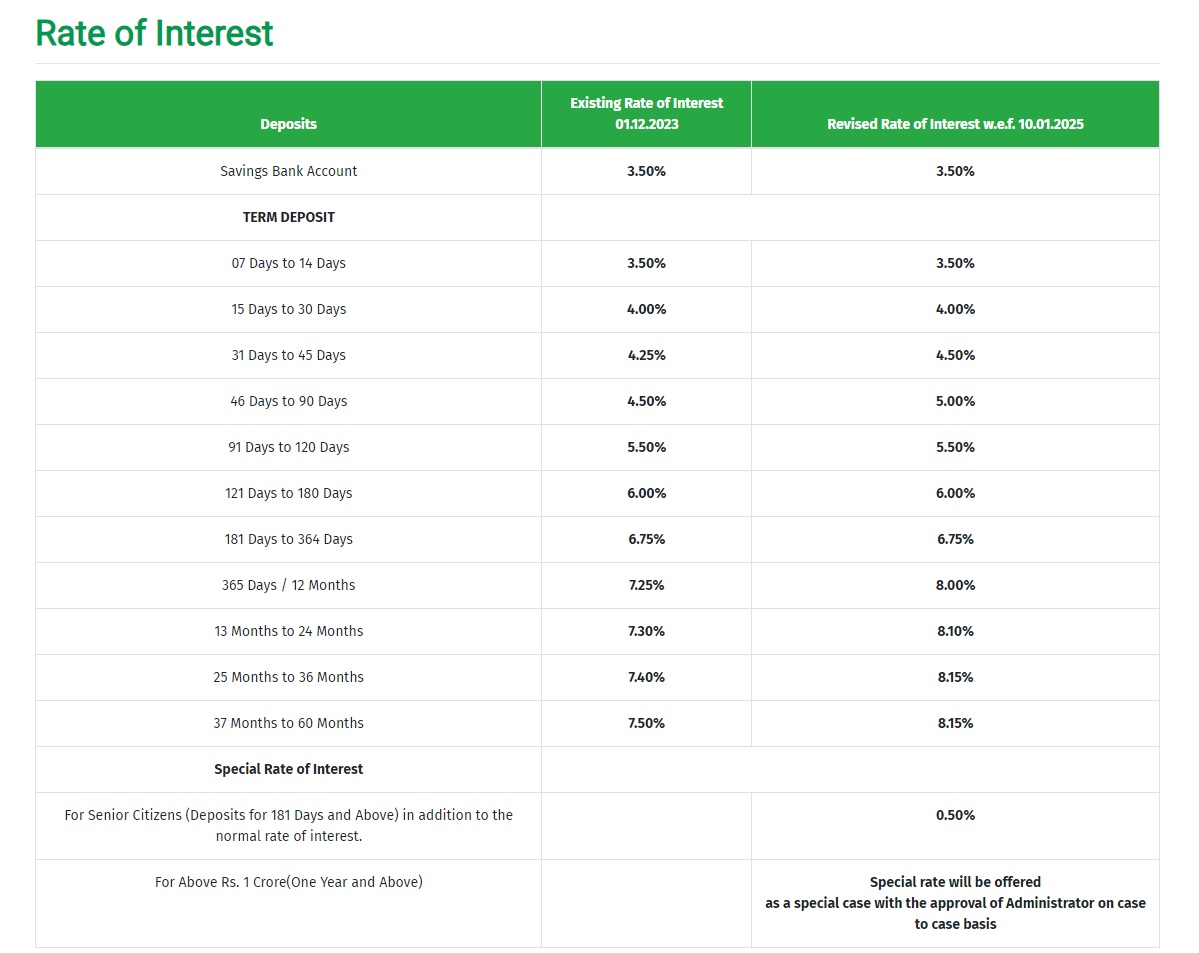1199x953 pixels.
Task: Click the existing 7.30% rate for 13–24 months
Action: 646,631
